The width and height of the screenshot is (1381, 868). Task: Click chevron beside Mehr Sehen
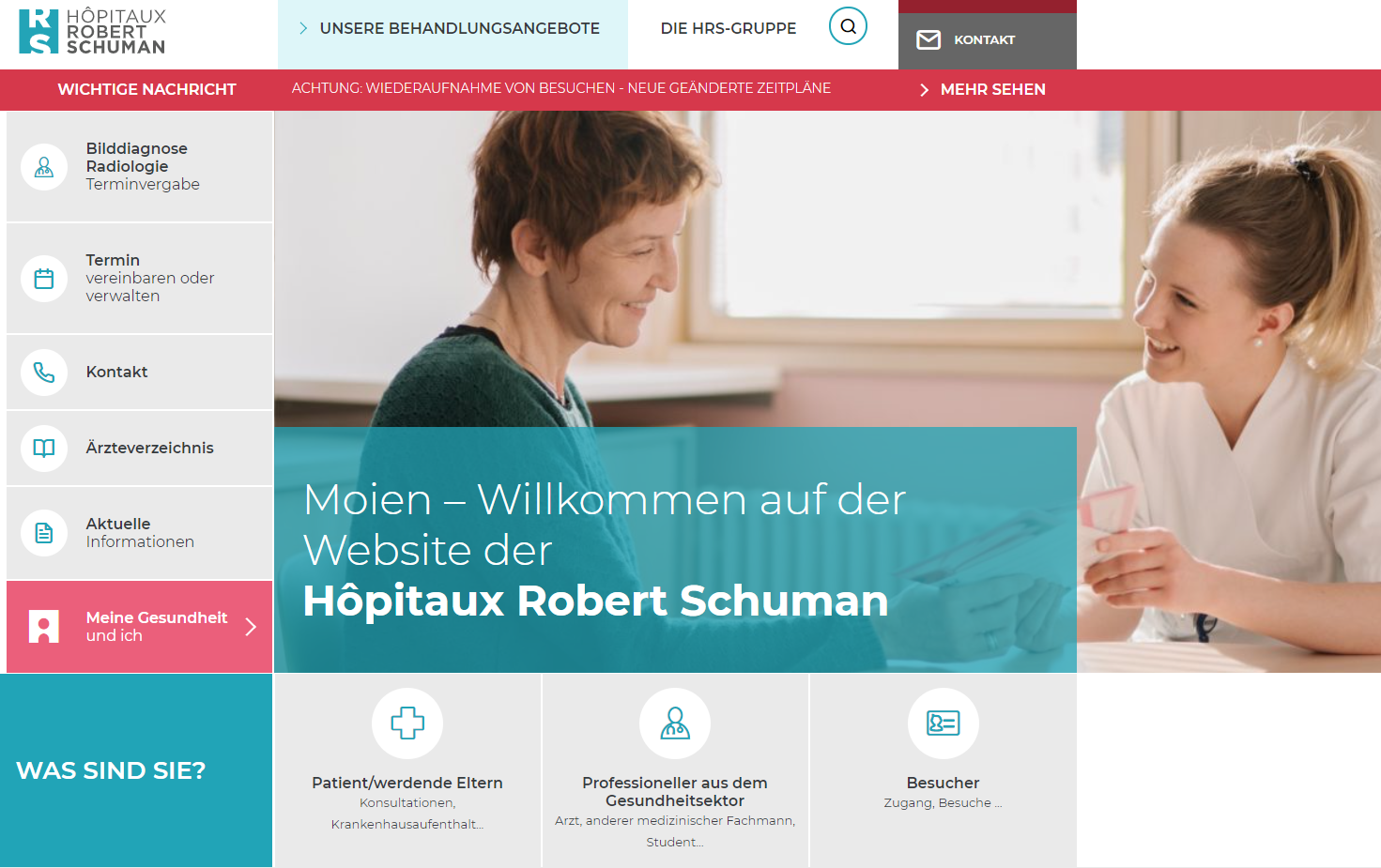click(x=924, y=90)
